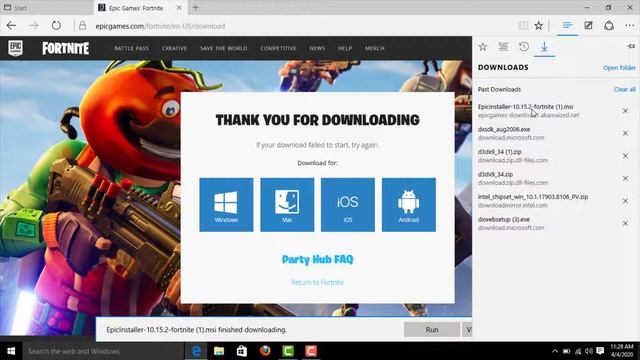The width and height of the screenshot is (640, 360).
Task: Go back to the previous page
Action: (x=11, y=26)
